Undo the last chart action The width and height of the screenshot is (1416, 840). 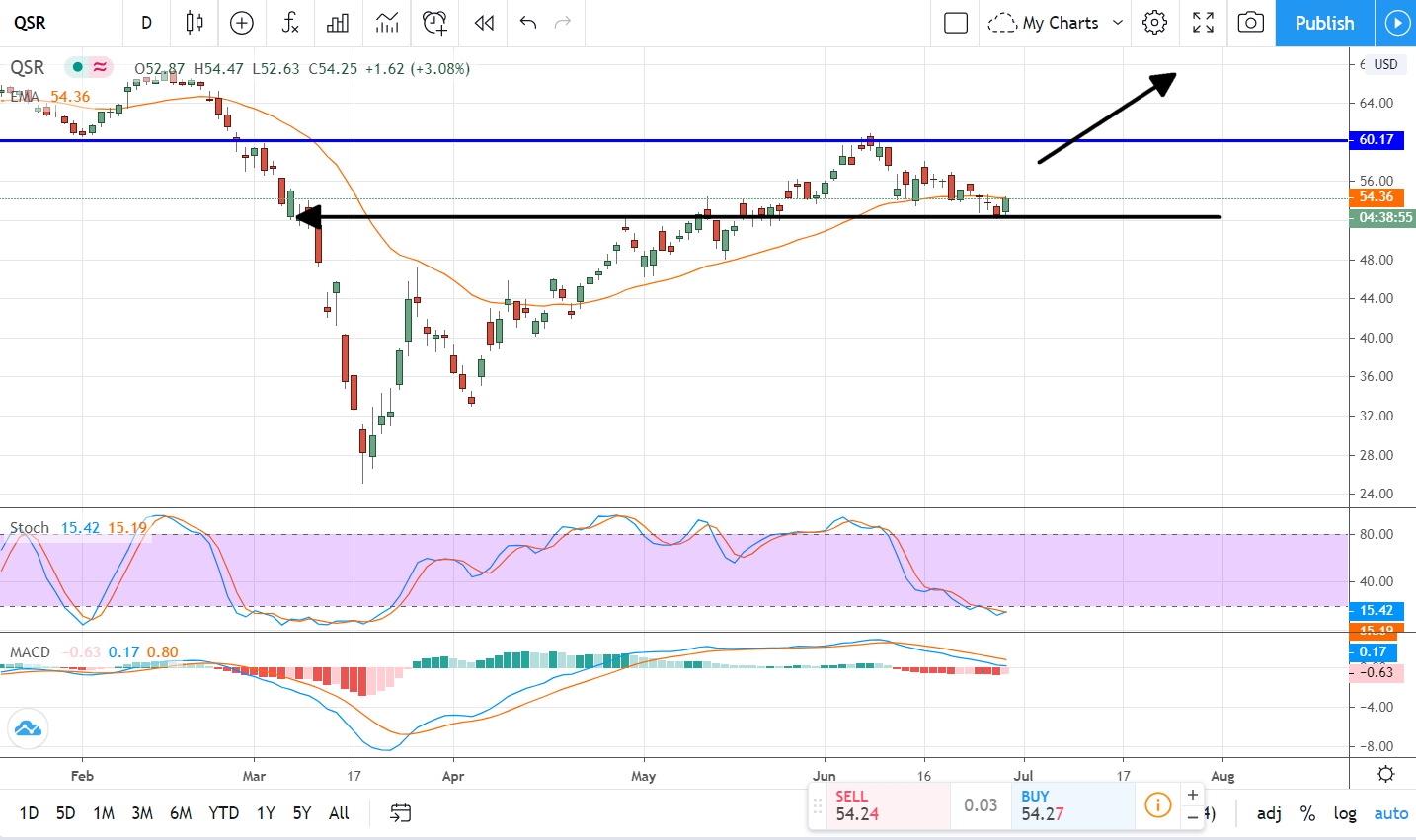[528, 23]
